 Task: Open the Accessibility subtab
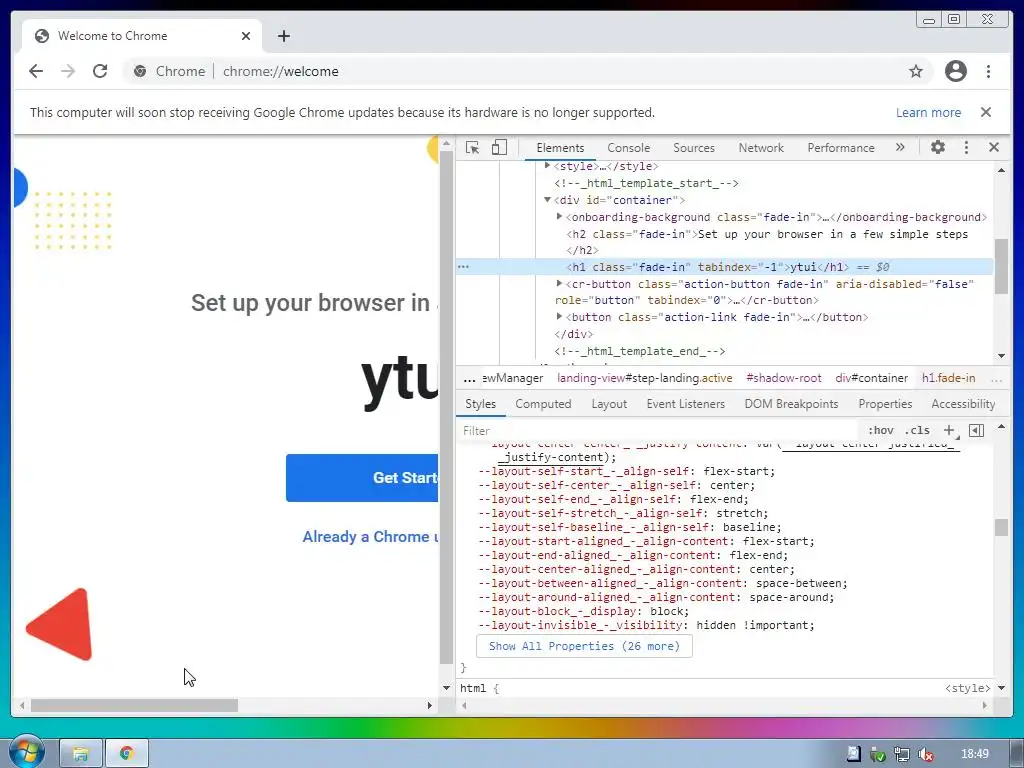(x=963, y=404)
